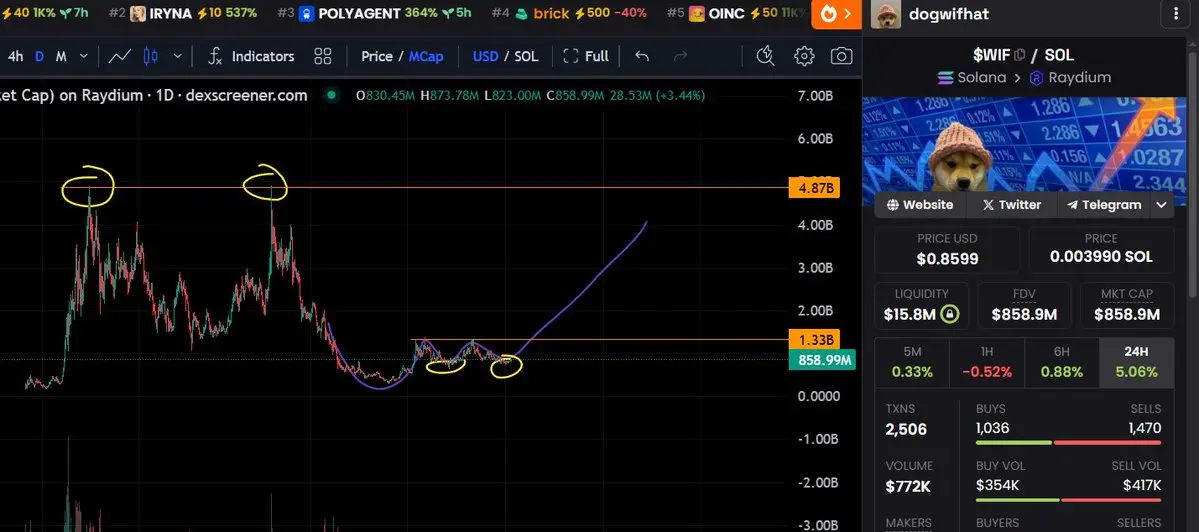Open IRYNA trending token name
The width and height of the screenshot is (1199, 532).
[x=171, y=13]
